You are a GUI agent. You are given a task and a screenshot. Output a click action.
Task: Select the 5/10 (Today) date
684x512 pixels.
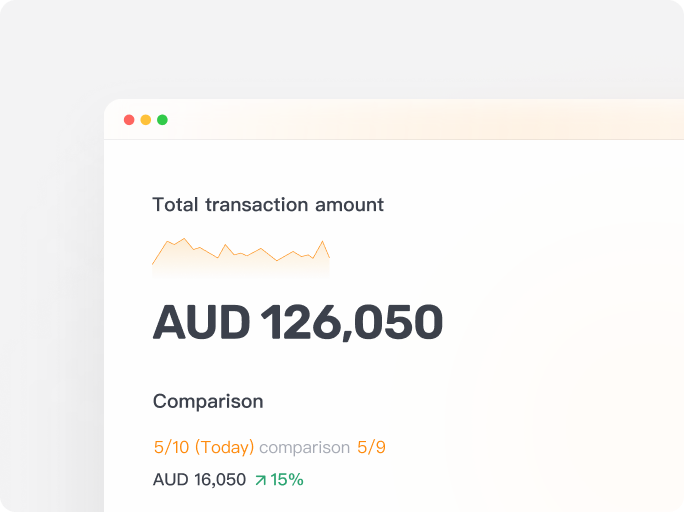coord(204,447)
